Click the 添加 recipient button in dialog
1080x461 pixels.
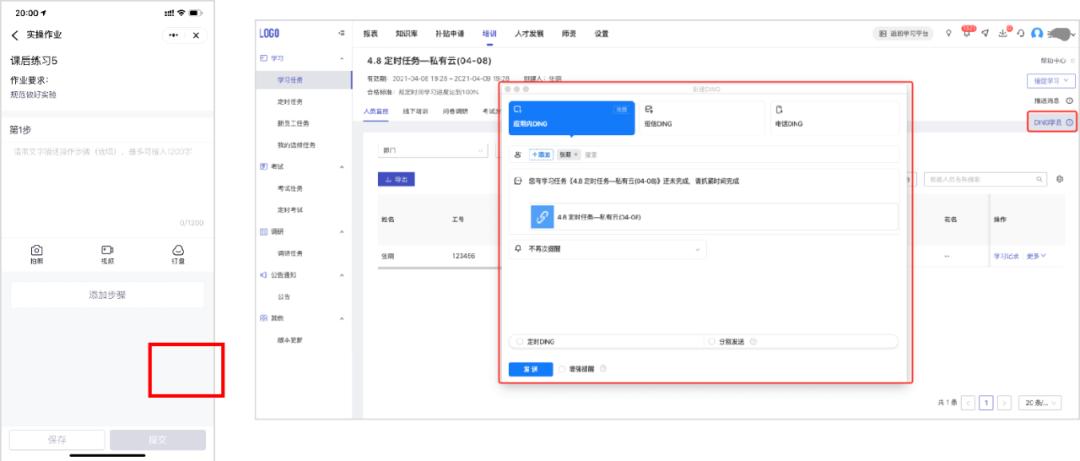(541, 155)
